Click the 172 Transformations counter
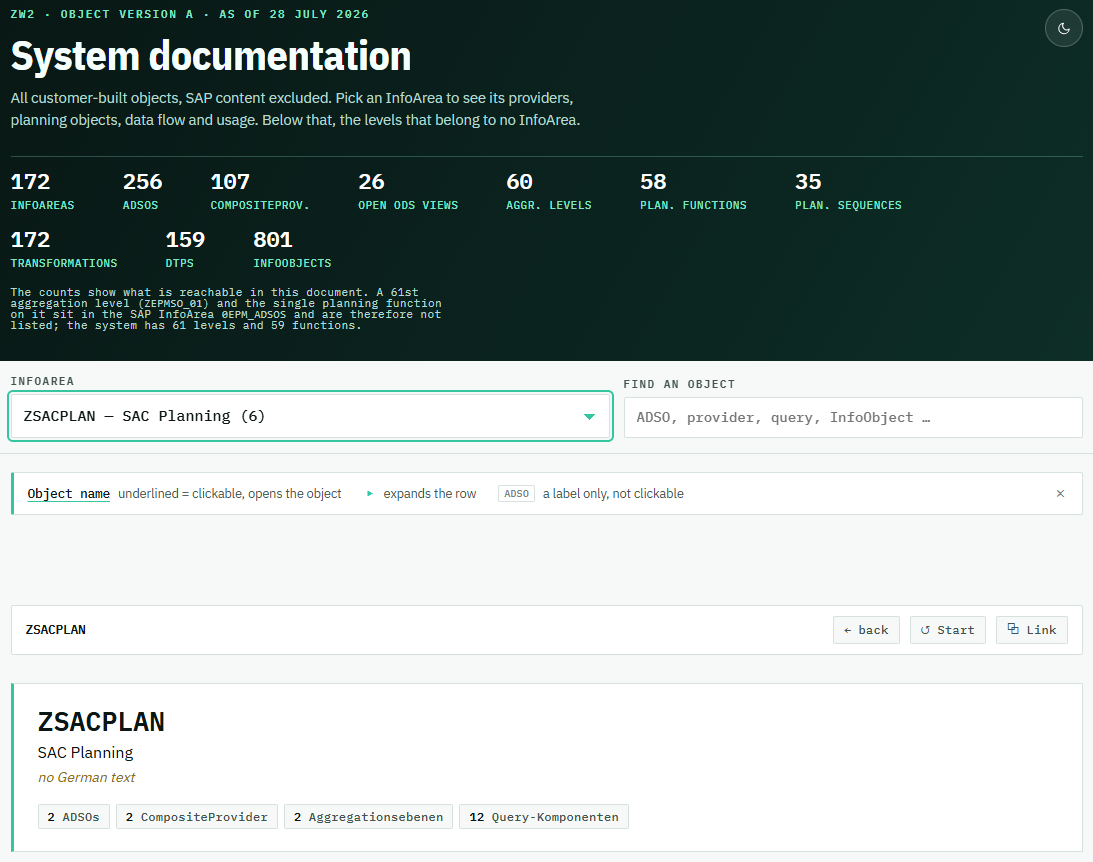 point(63,249)
